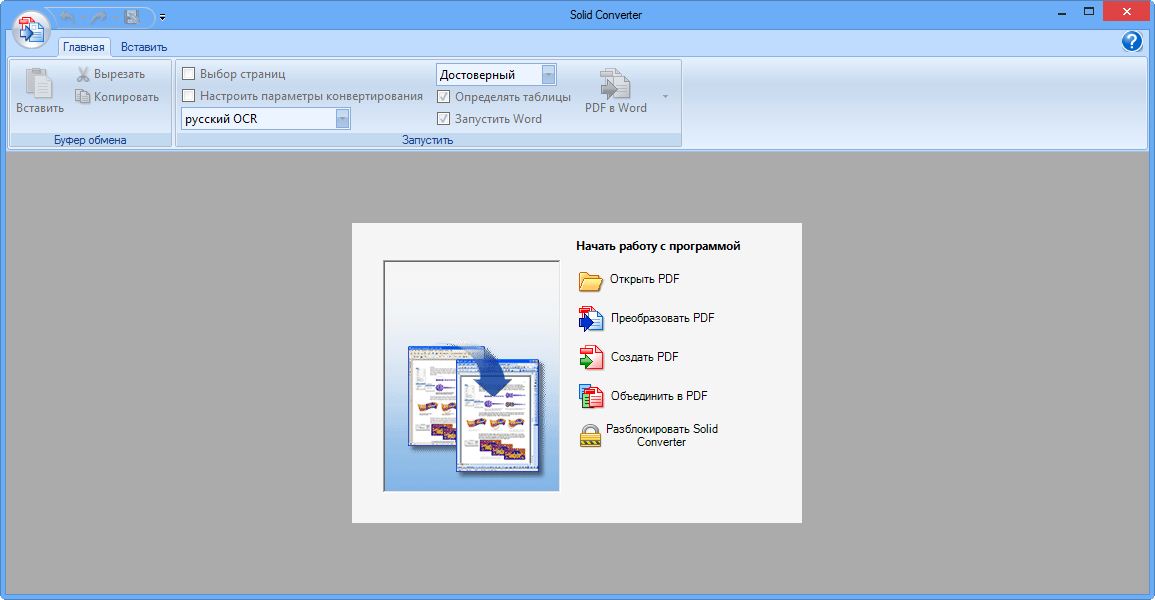Screen dimensions: 1155x600
Task: Toggle the Запустить Word checkbox
Action: tap(443, 118)
